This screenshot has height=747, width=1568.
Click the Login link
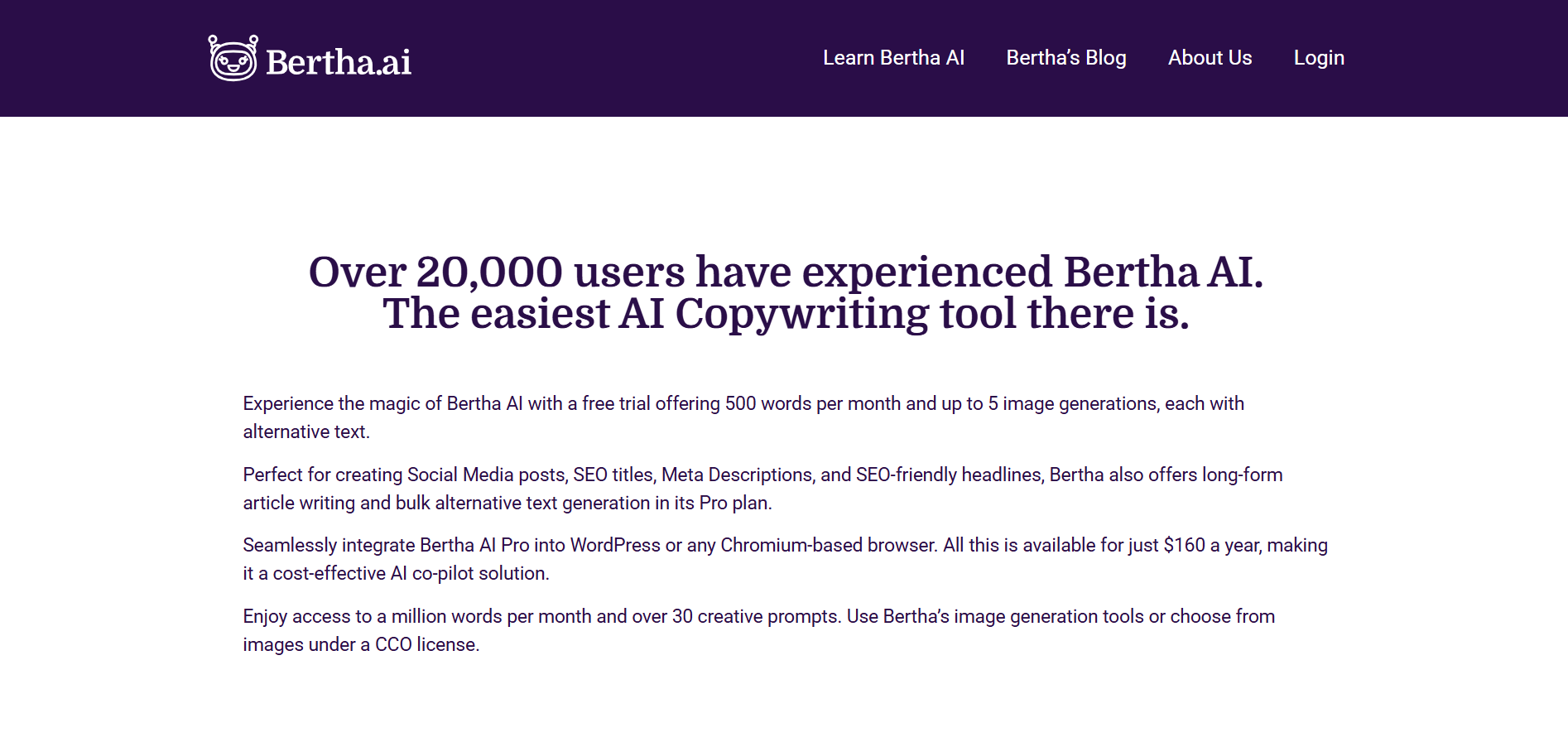tap(1319, 58)
